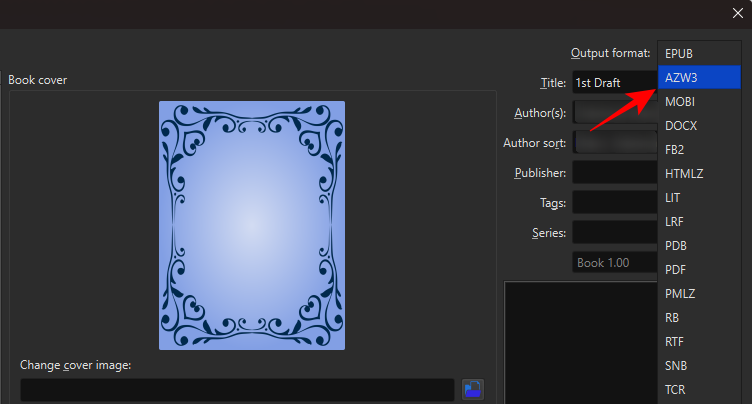Click into the Tags field
This screenshot has width=752, height=404.
[615, 202]
